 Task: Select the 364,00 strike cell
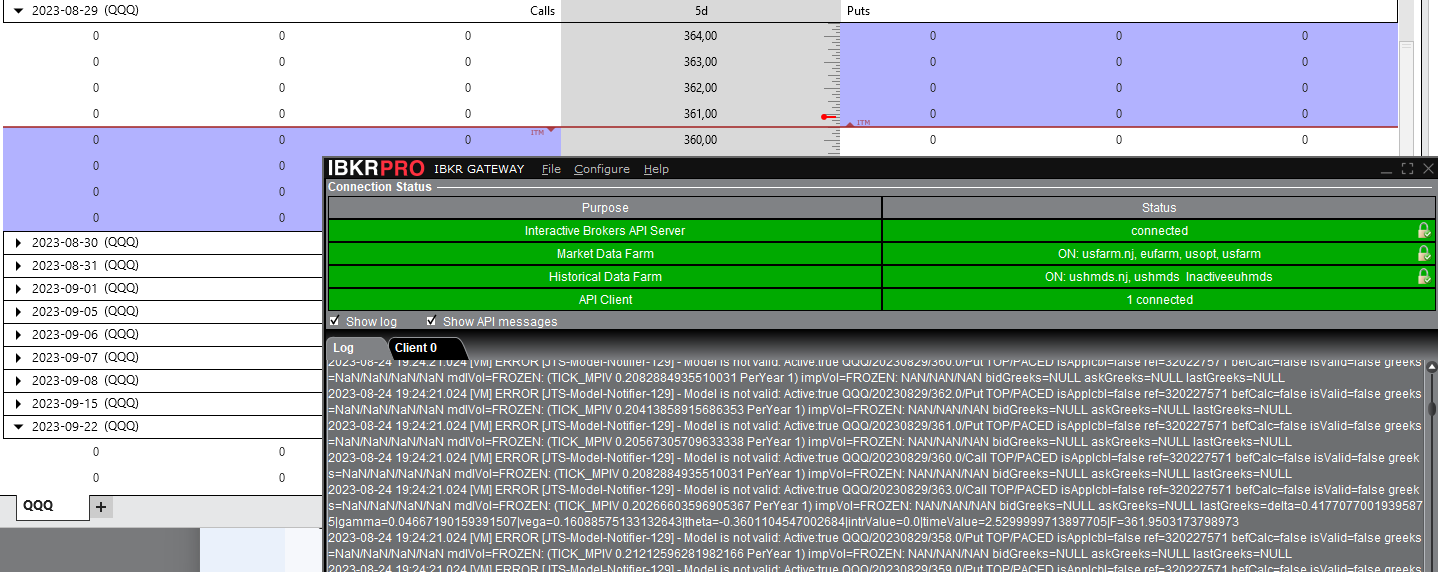700,36
